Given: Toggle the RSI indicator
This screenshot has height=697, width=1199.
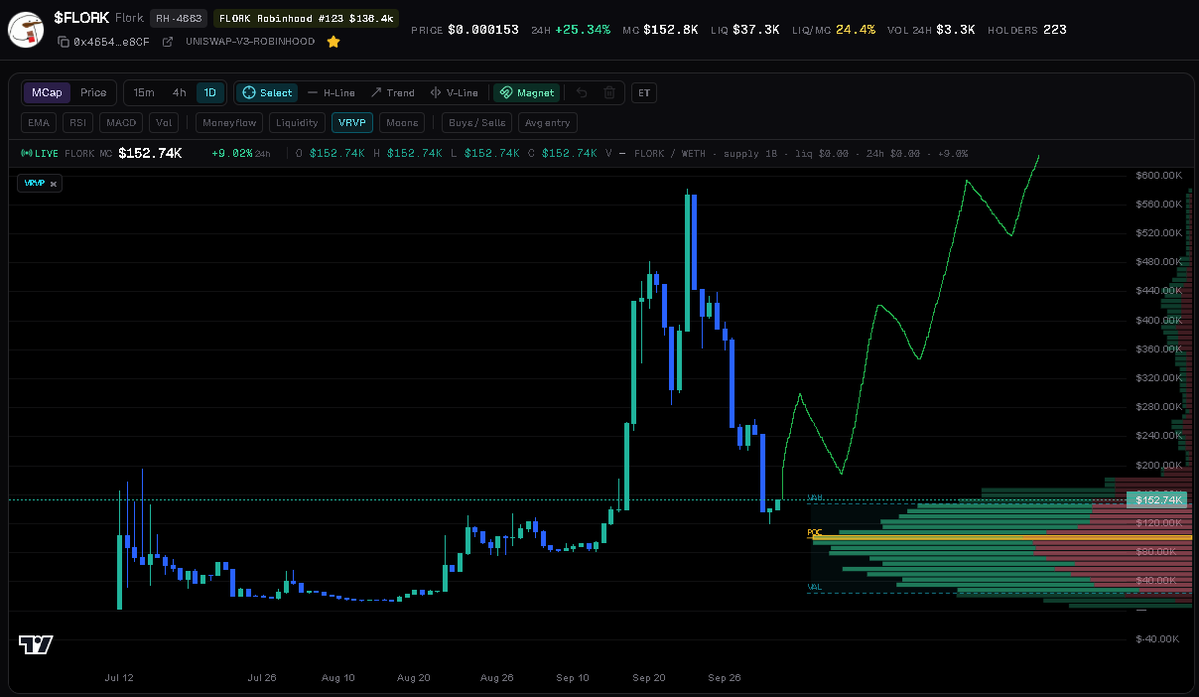Looking at the screenshot, I should 78,122.
